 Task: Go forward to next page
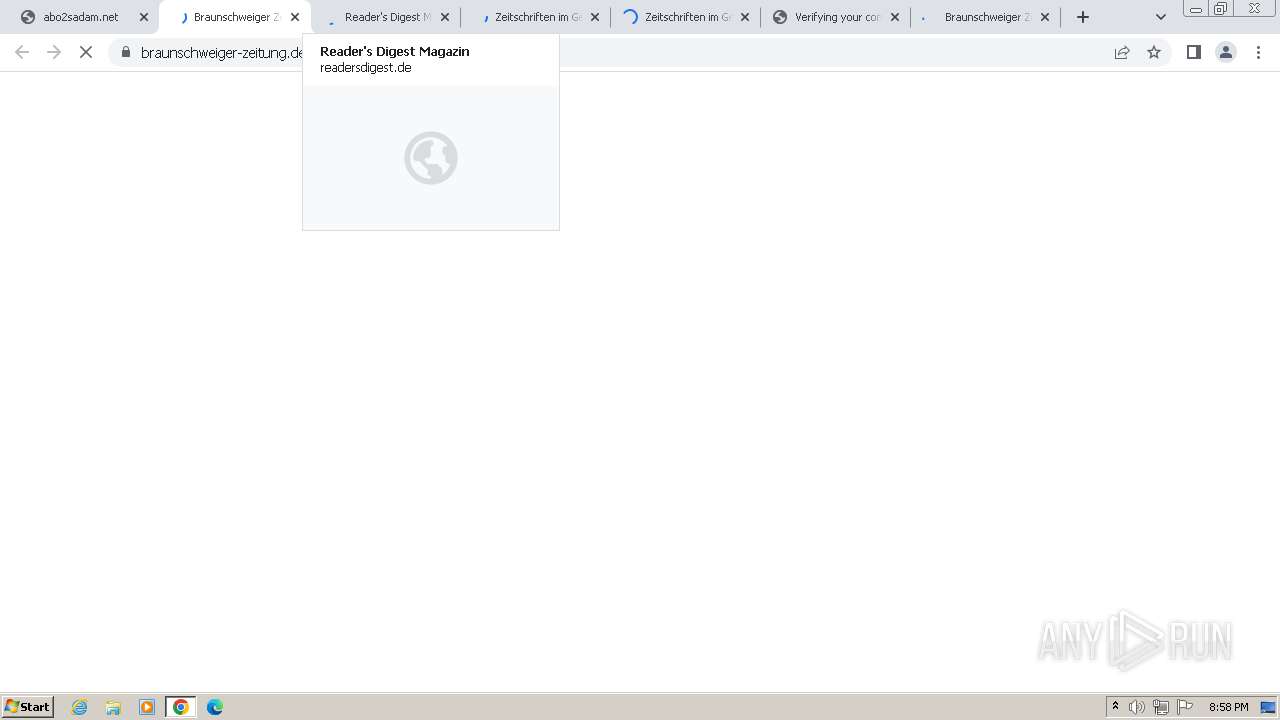pos(54,52)
